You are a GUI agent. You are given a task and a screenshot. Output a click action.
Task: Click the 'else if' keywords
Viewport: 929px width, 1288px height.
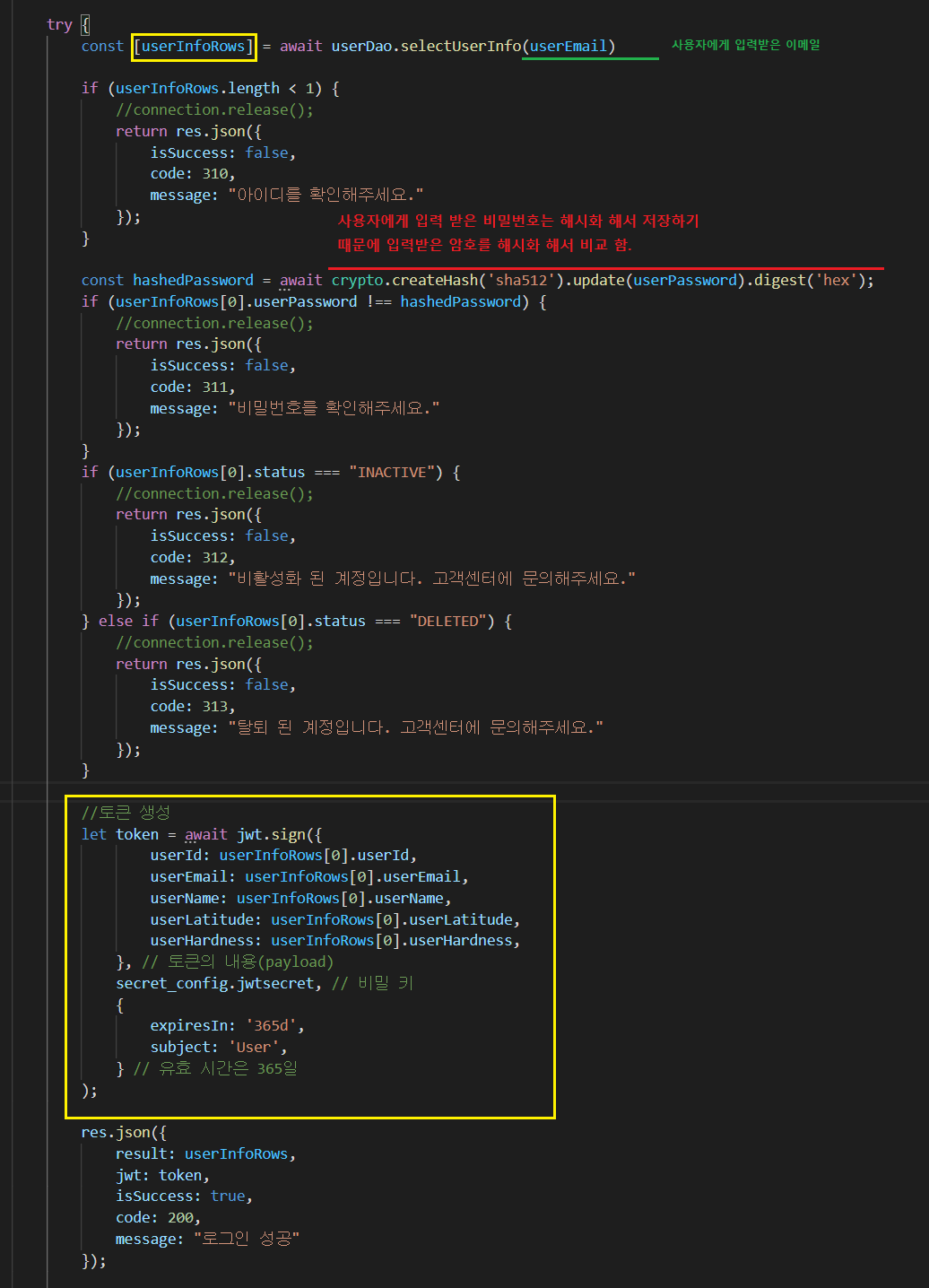128,621
